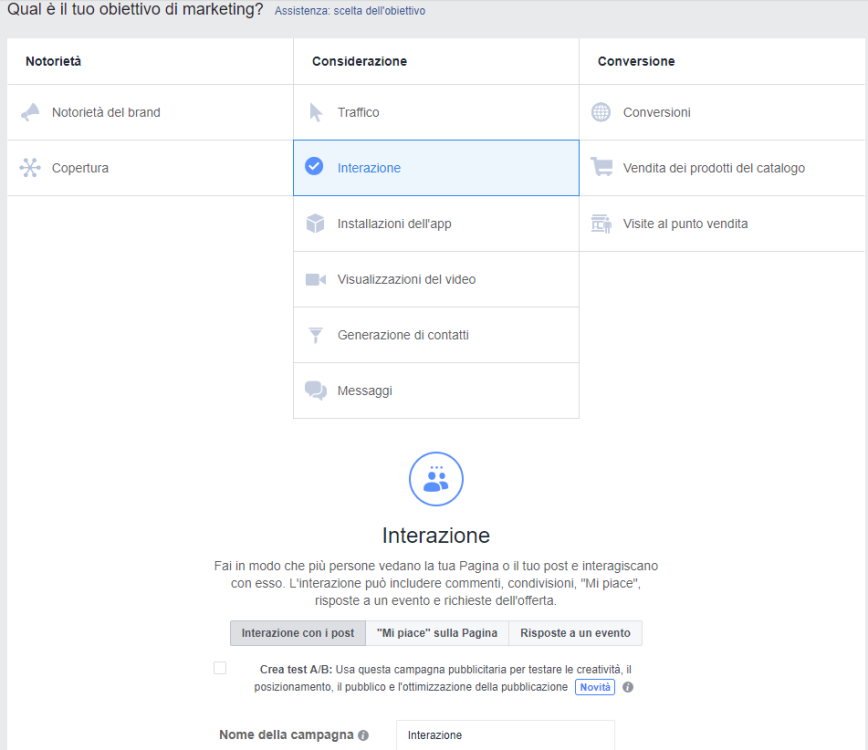Select the Vendita dei prodotti del catalogo cart icon

click(x=600, y=167)
